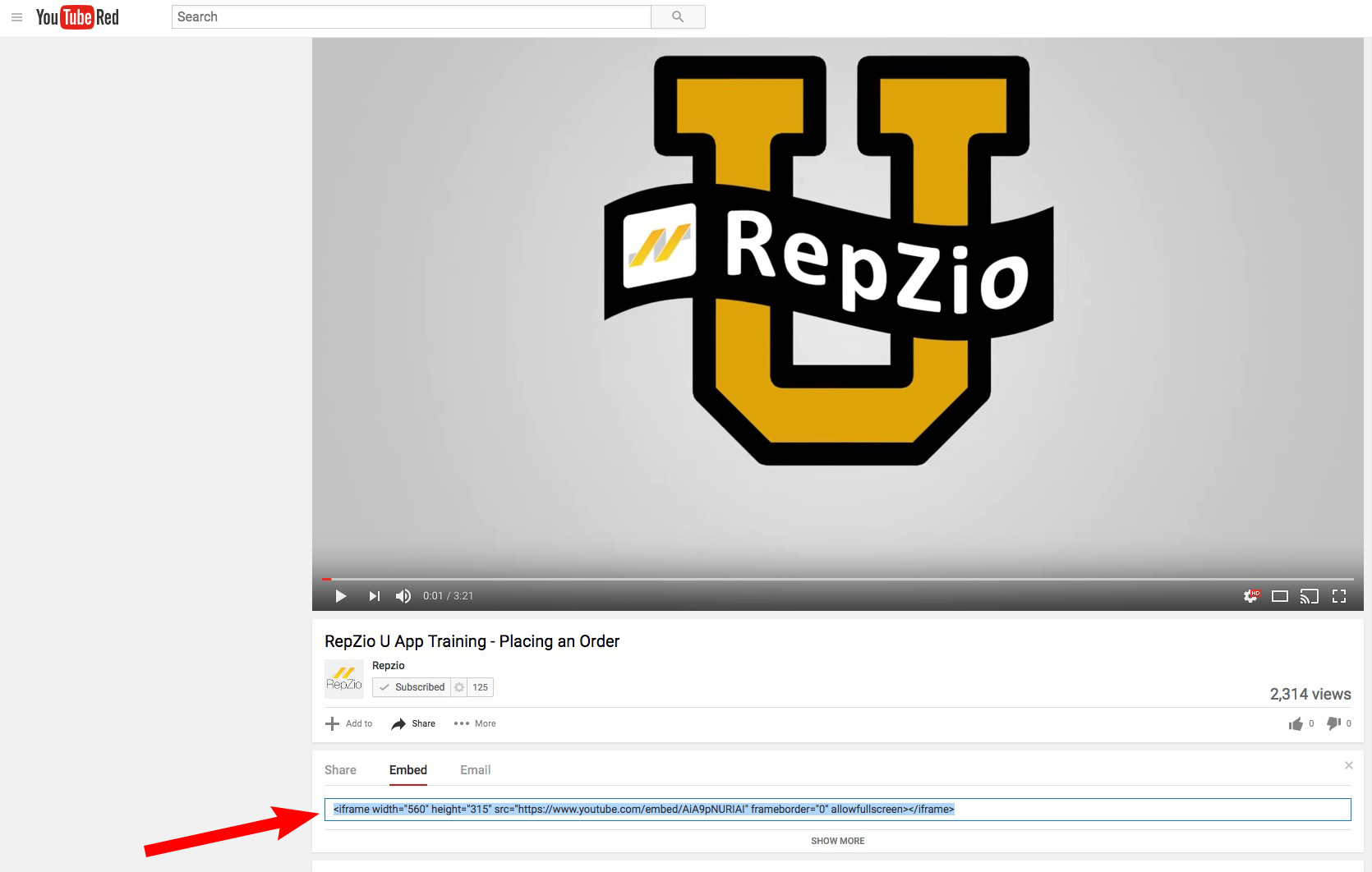Open the More actions menu
The image size is (1372, 872).
click(x=475, y=723)
